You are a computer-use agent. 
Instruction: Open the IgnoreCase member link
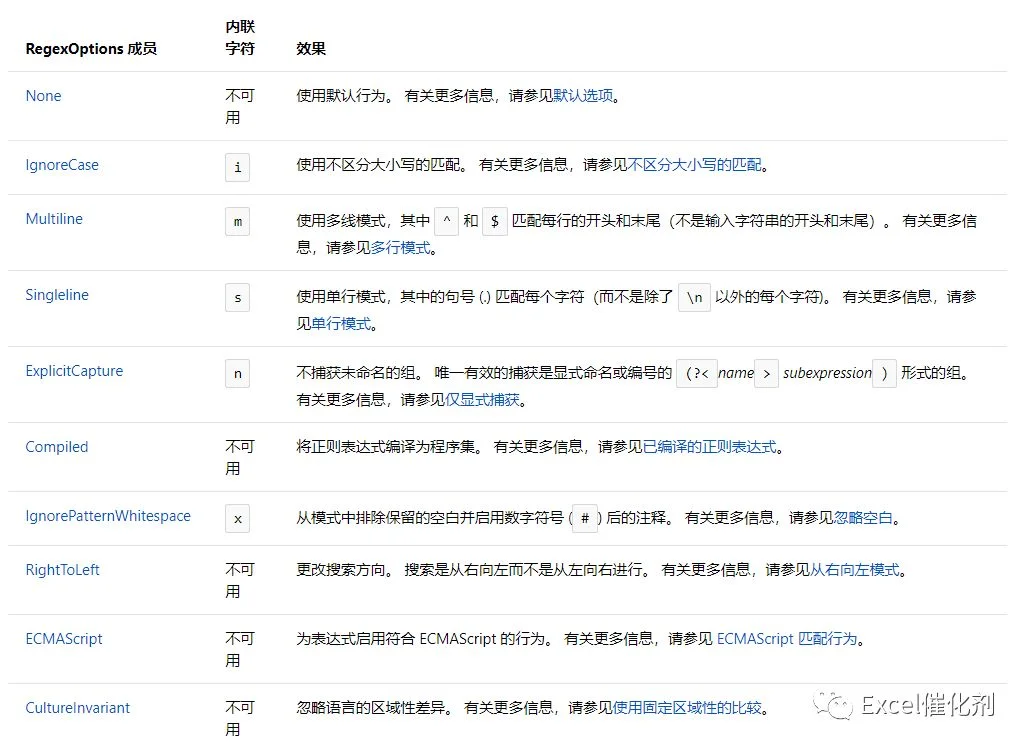tap(62, 165)
